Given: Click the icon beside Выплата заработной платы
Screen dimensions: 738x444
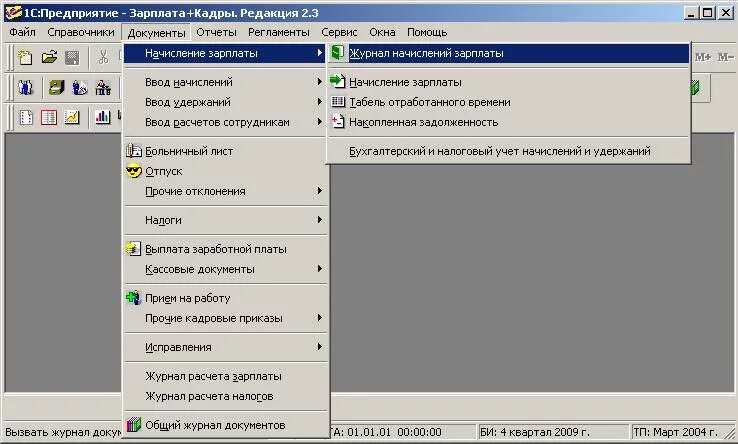Looking at the screenshot, I should point(134,249).
